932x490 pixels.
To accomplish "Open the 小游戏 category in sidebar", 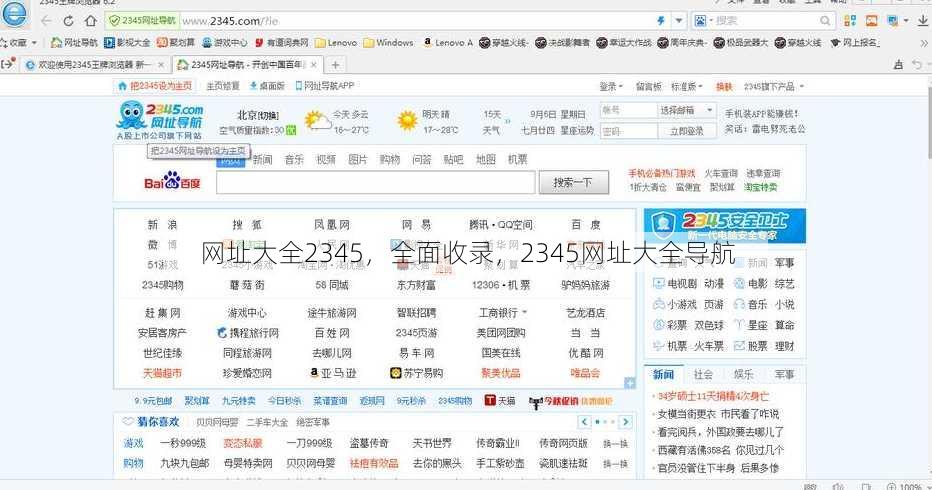I will tap(675, 304).
